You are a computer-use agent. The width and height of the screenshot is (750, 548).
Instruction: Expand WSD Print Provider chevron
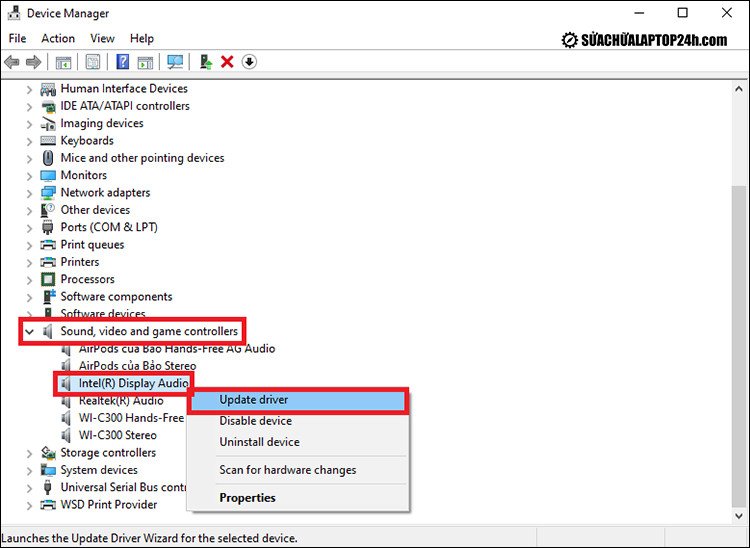(x=29, y=505)
